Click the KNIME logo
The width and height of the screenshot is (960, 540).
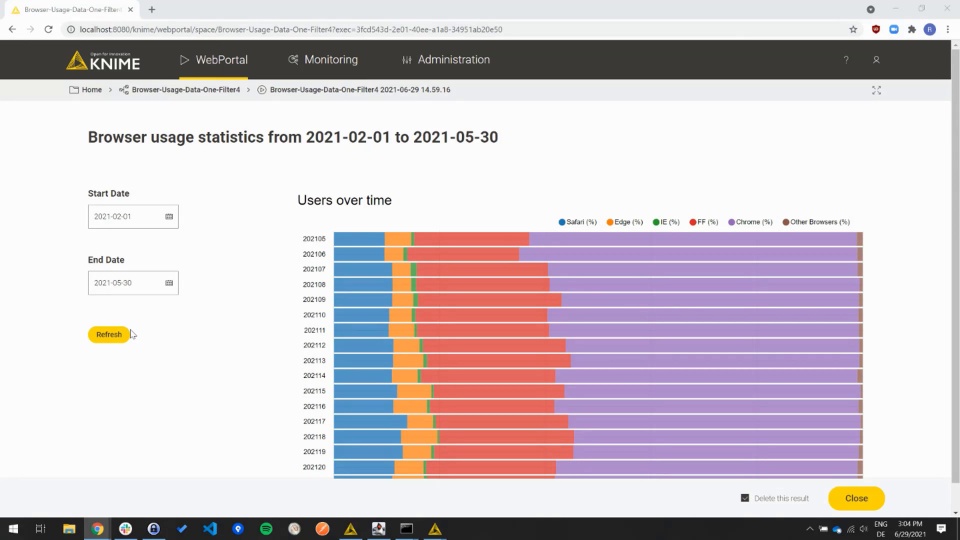click(103, 60)
